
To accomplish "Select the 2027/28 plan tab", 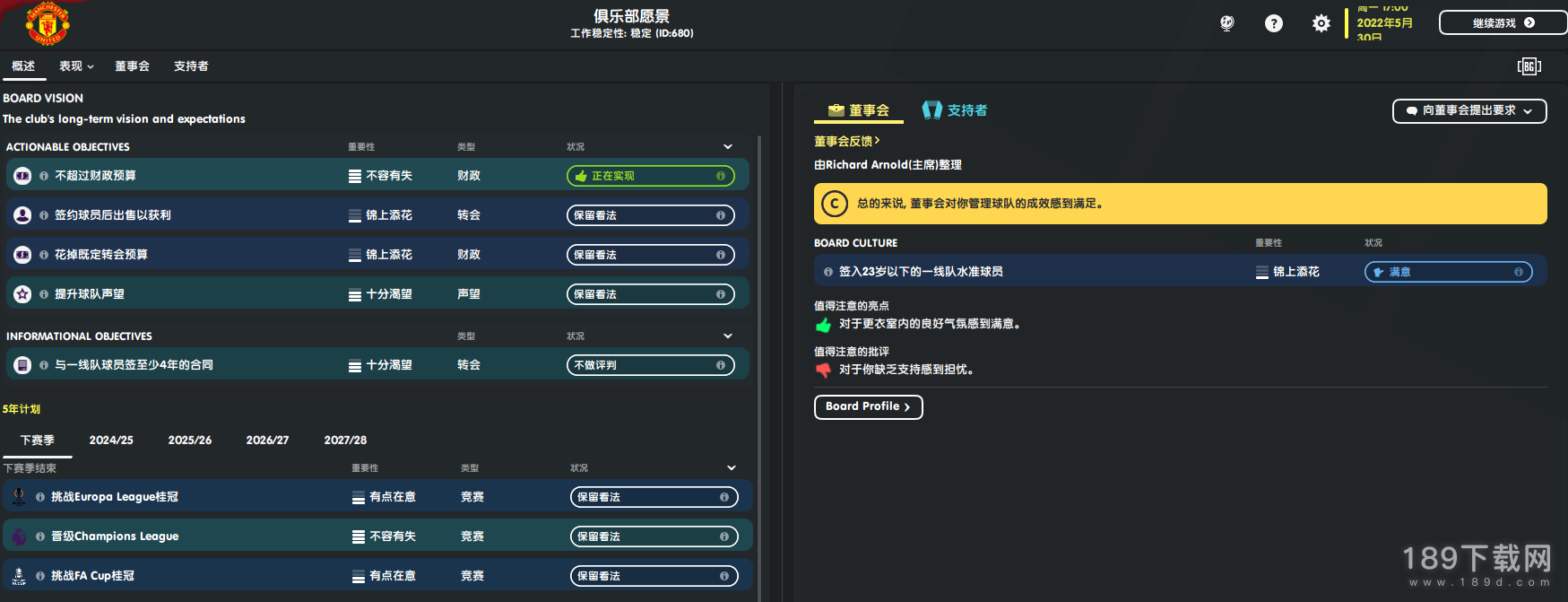I will click(345, 441).
